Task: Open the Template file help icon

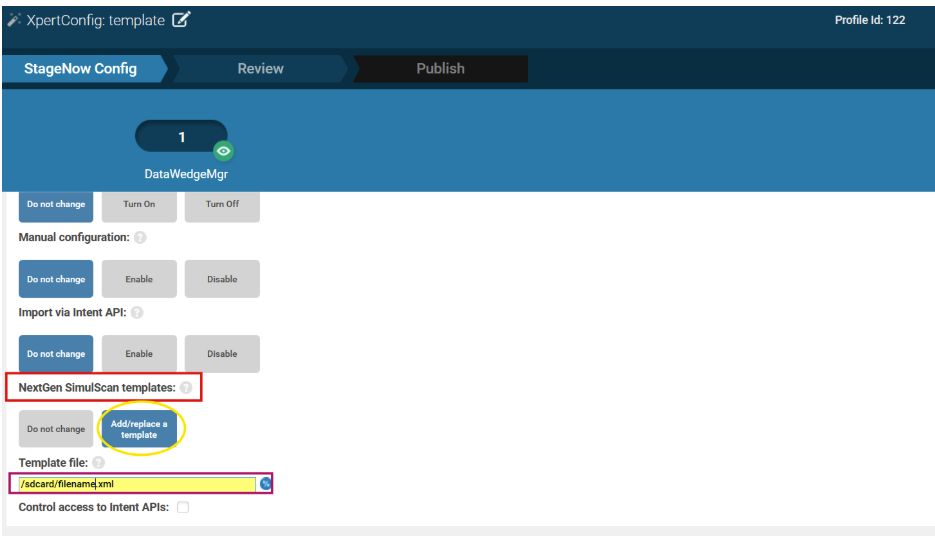Action: 98,463
